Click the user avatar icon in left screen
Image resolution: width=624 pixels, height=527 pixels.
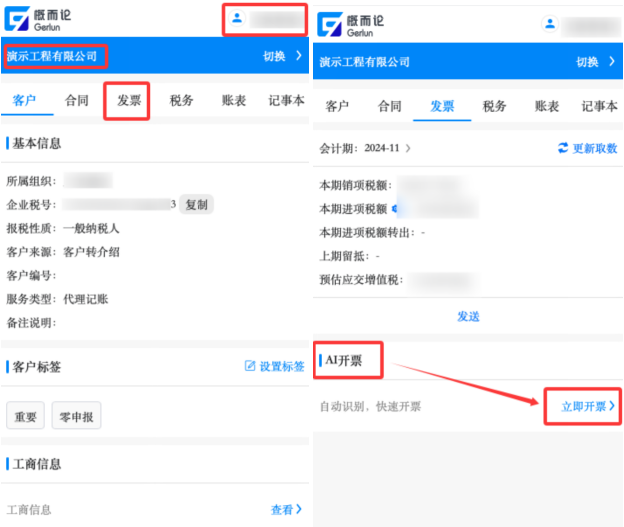pyautogui.click(x=237, y=18)
